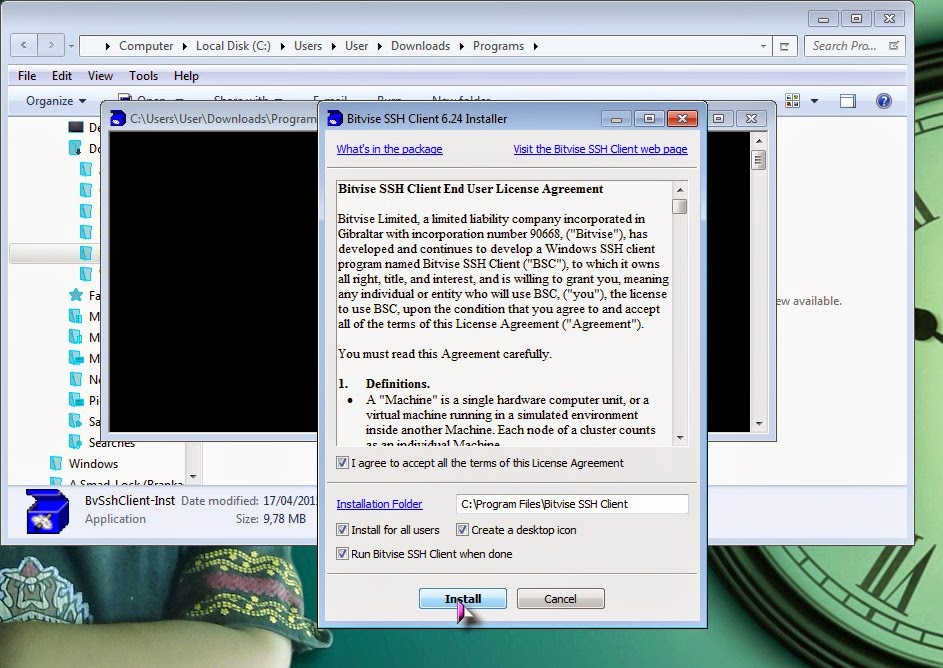Open the Tools menu

143,75
